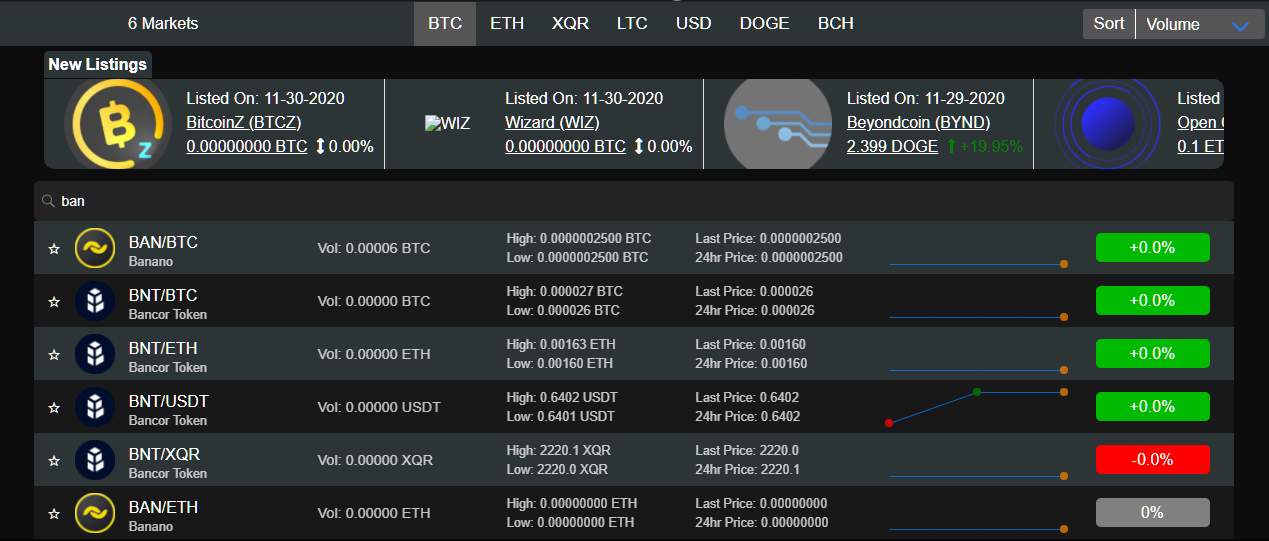The height and width of the screenshot is (541, 1269).
Task: Click the red -0.0% button for BNT/XQR
Action: [1152, 459]
